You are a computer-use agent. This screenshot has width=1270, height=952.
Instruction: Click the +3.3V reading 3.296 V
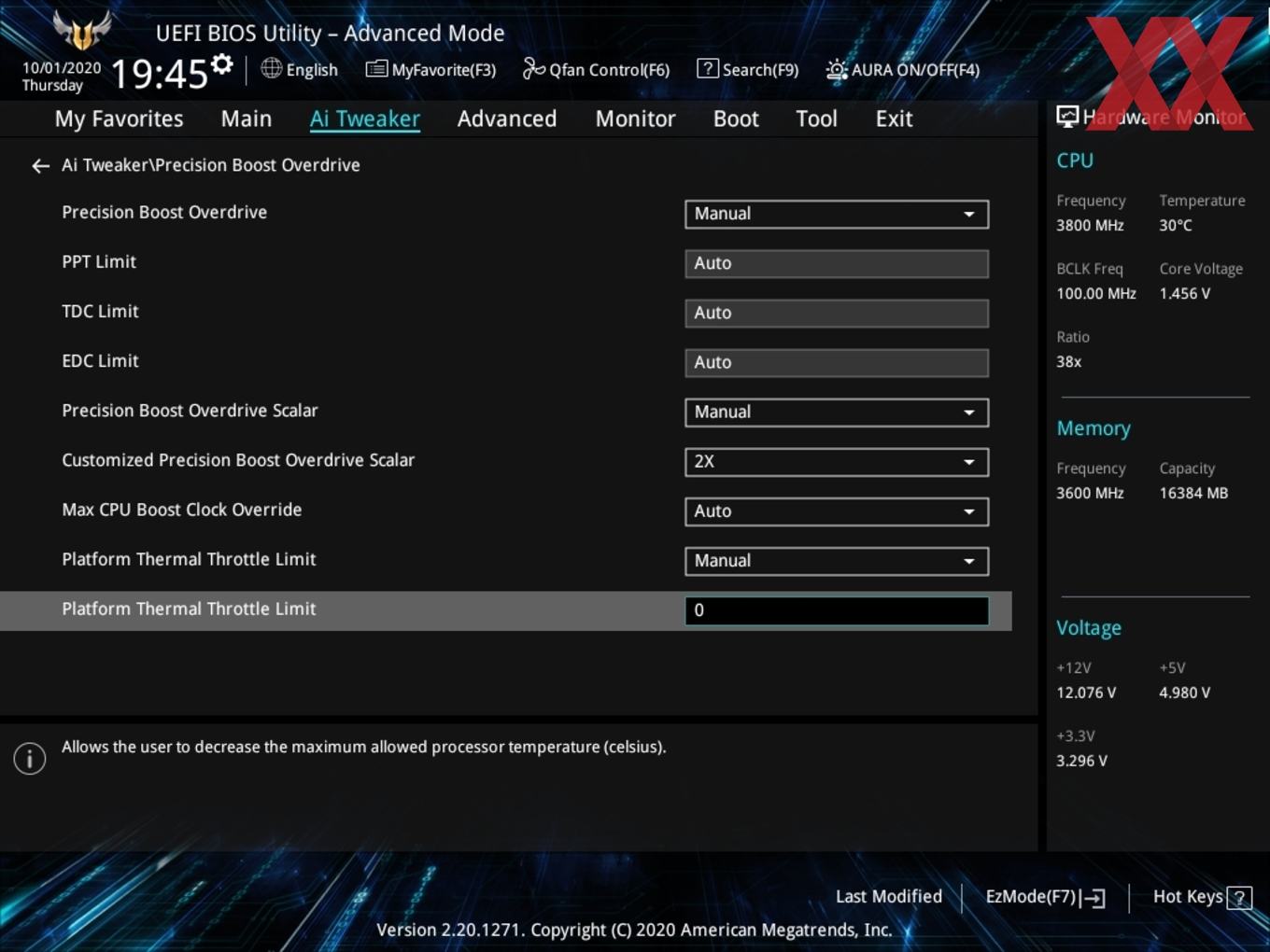tap(1081, 761)
